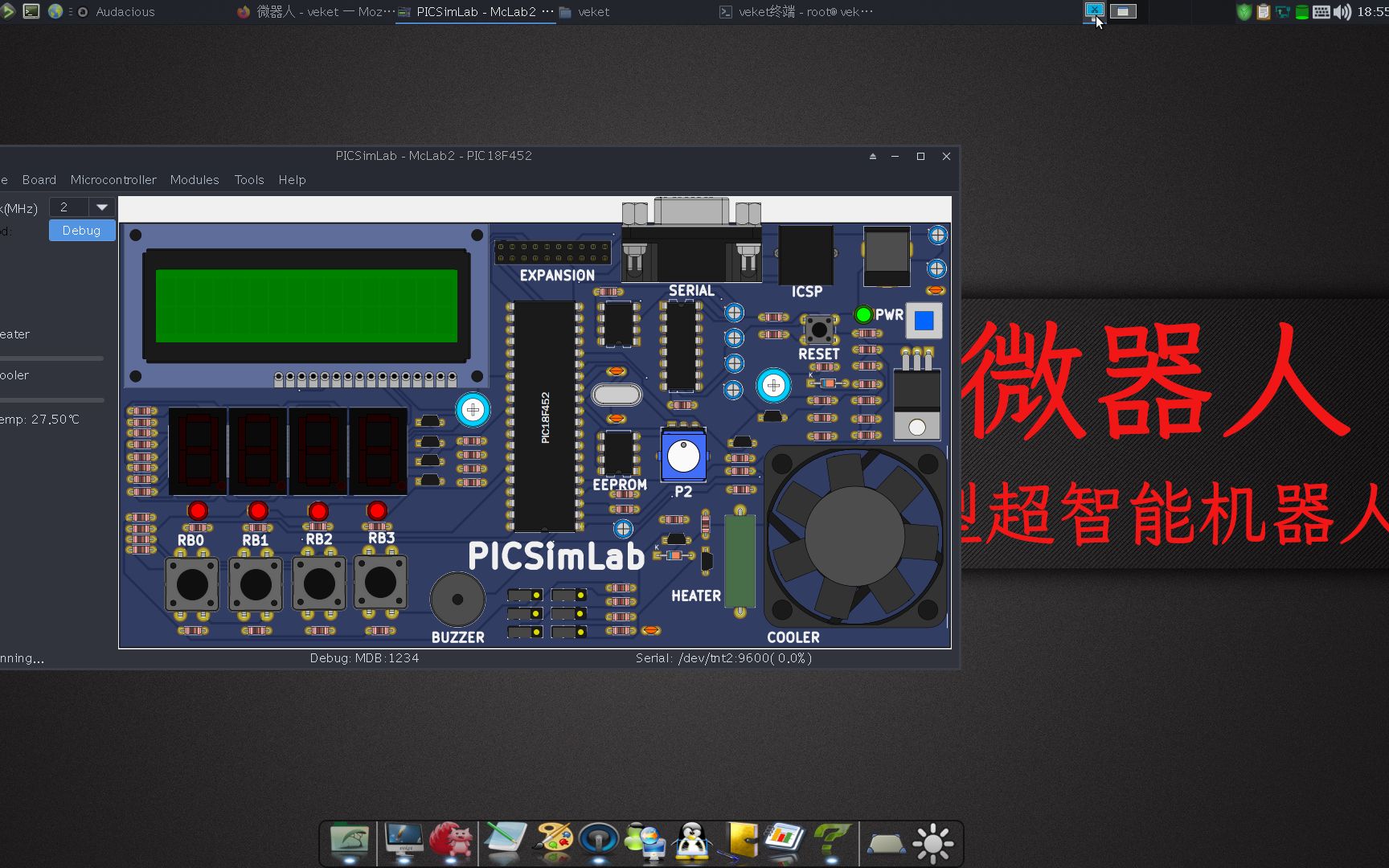Open the Microcontroller menu
Image resolution: width=1389 pixels, height=868 pixels.
pos(113,180)
